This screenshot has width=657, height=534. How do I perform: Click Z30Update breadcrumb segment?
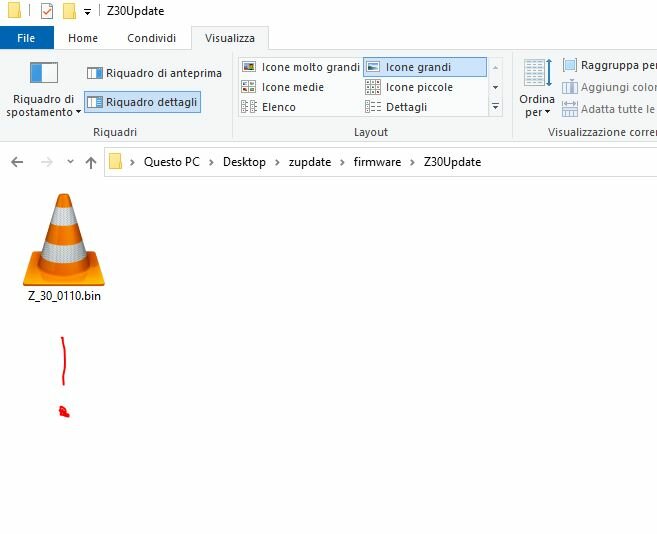[452, 162]
